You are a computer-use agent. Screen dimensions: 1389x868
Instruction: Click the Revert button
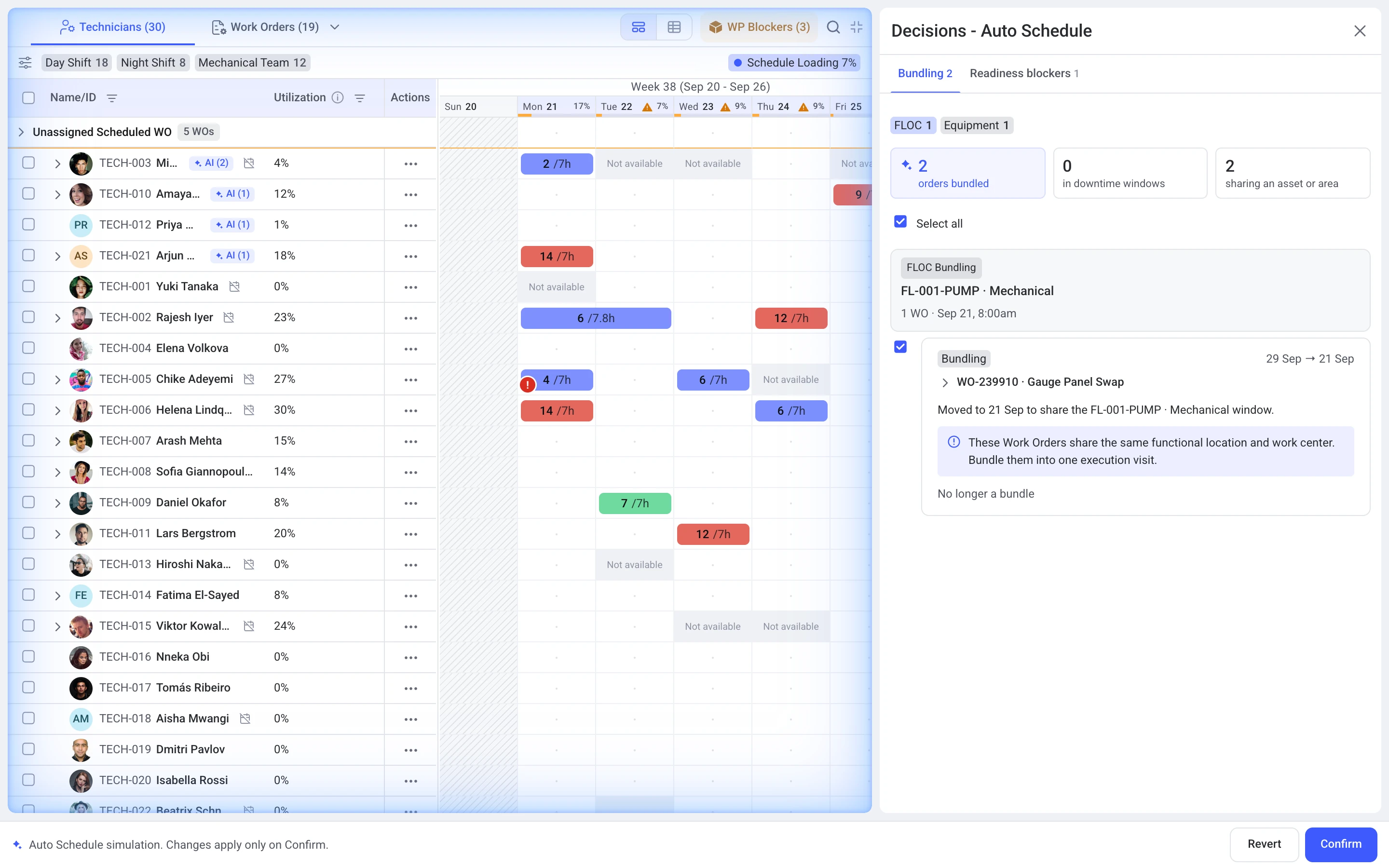(x=1264, y=844)
